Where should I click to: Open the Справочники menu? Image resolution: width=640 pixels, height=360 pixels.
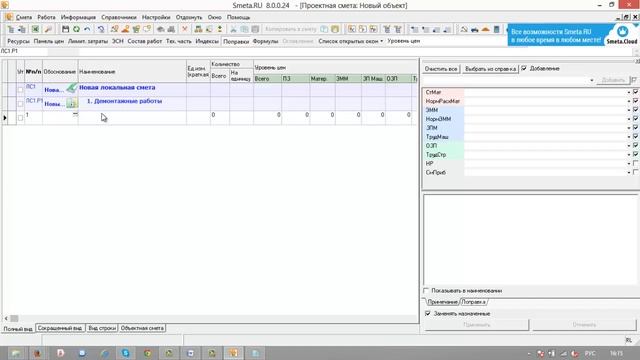(x=119, y=17)
